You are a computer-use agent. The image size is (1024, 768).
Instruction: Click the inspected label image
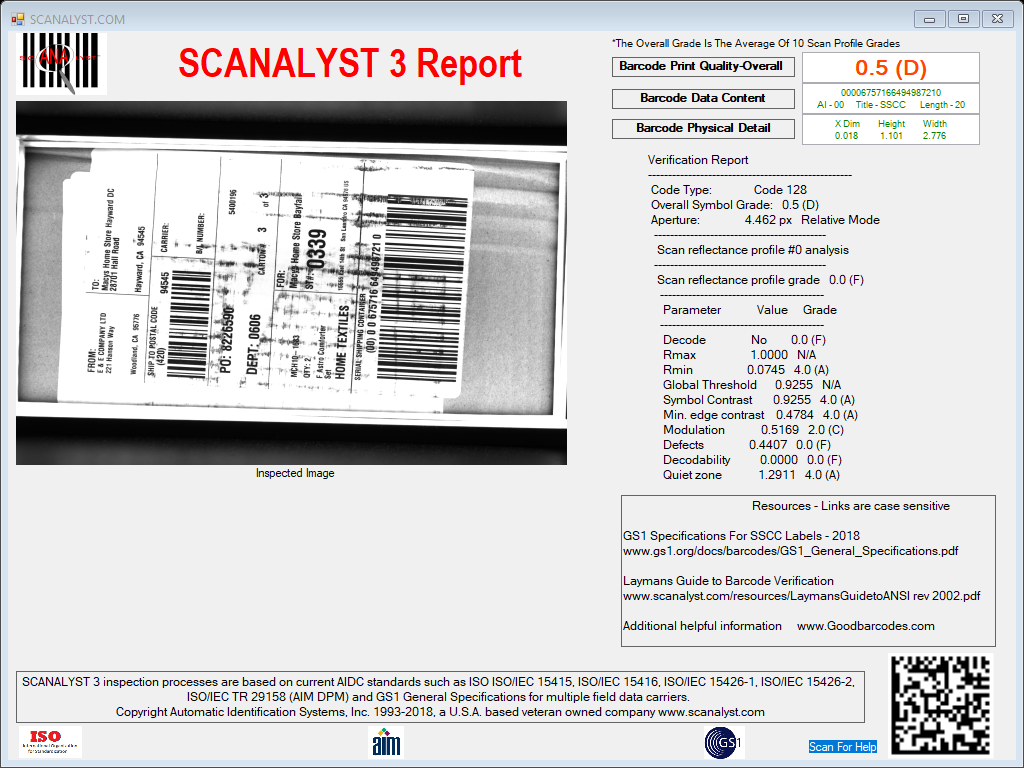click(291, 283)
